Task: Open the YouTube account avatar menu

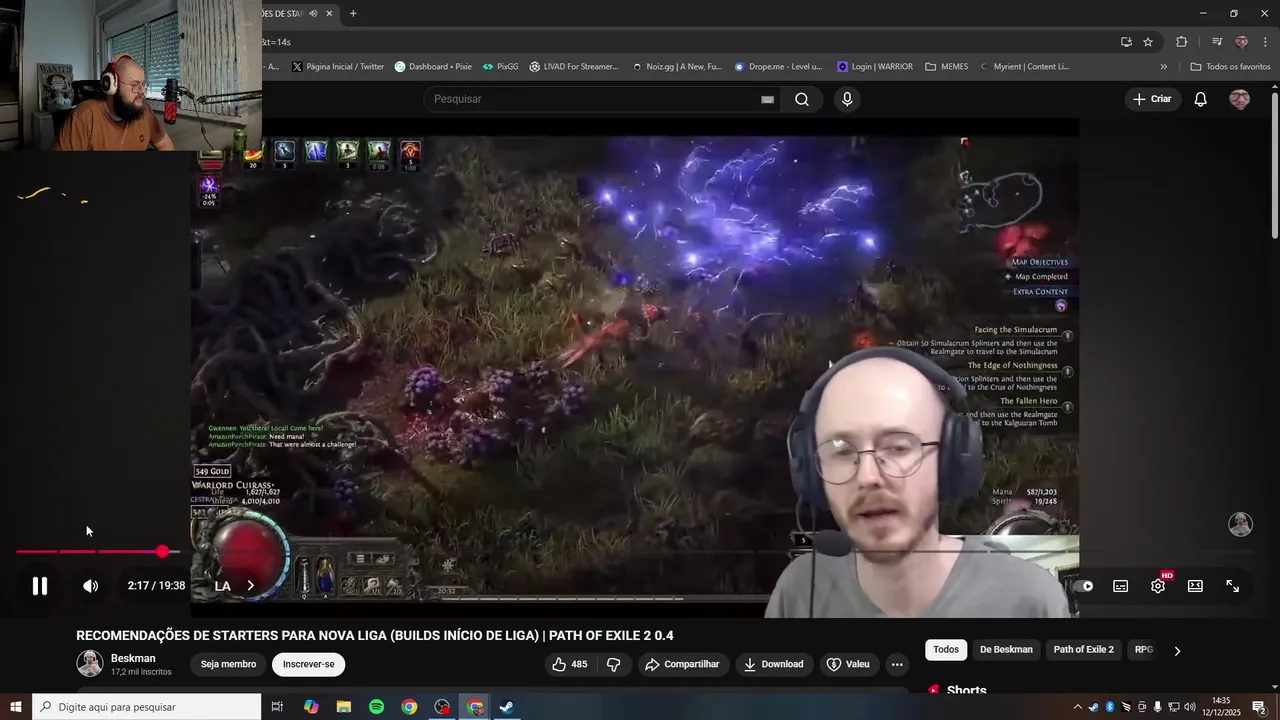Action: [x=1239, y=99]
